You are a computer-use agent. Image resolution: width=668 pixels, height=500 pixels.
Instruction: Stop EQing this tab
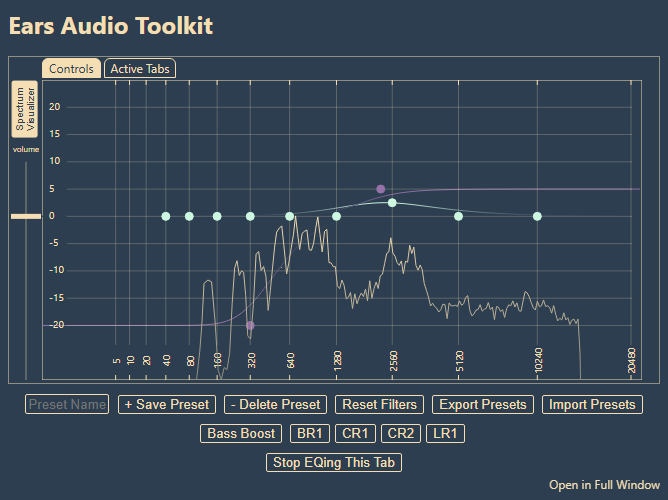[x=334, y=463]
